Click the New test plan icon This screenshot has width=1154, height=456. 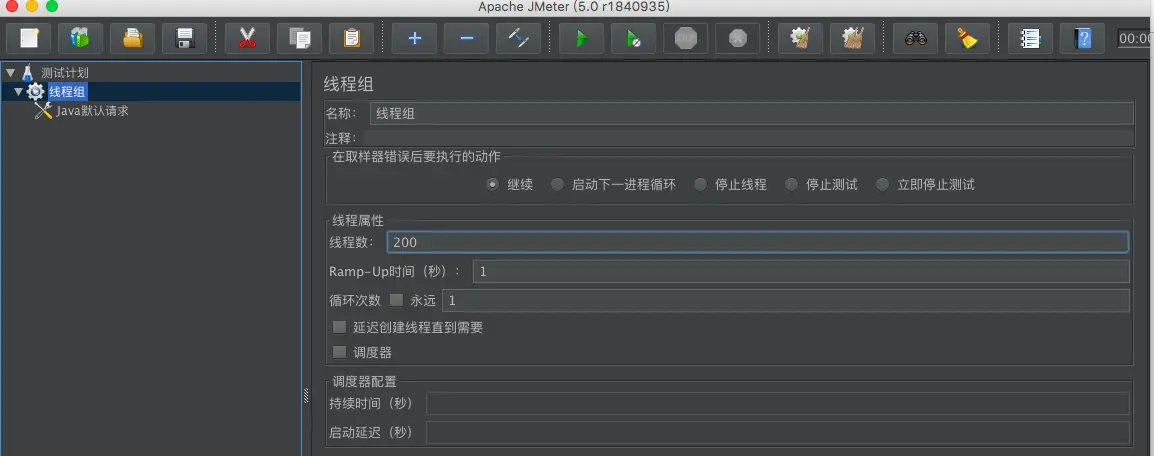pos(28,38)
